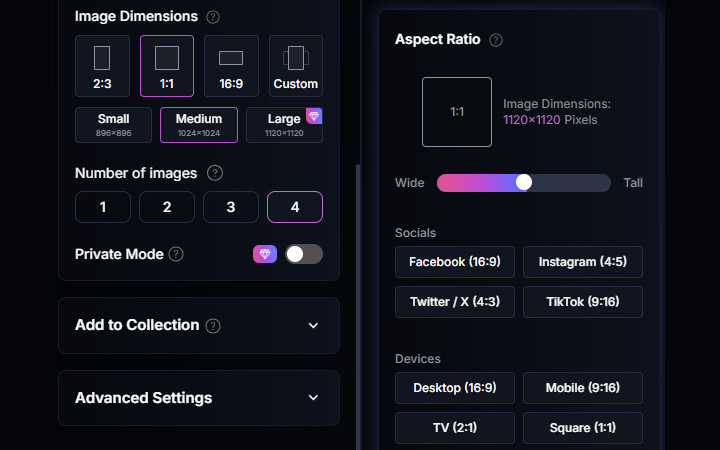Viewport: 720px width, 450px height.
Task: Click the Devices section heading
Action: 418,359
